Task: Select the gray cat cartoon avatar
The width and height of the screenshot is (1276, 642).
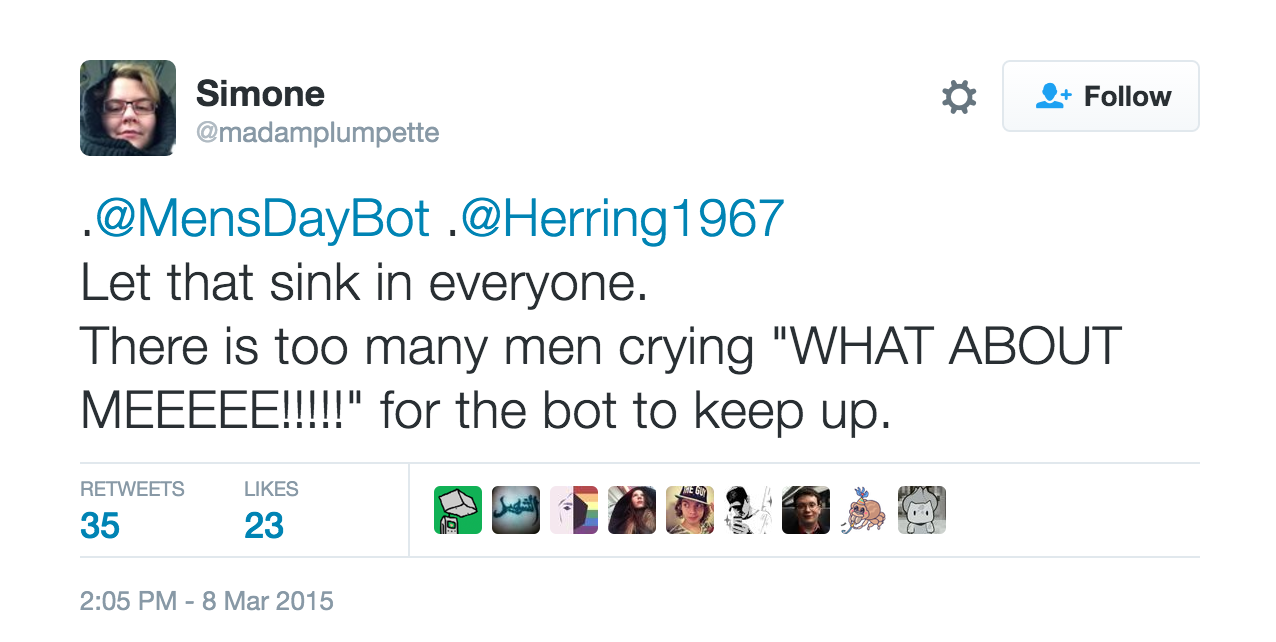Action: point(922,510)
